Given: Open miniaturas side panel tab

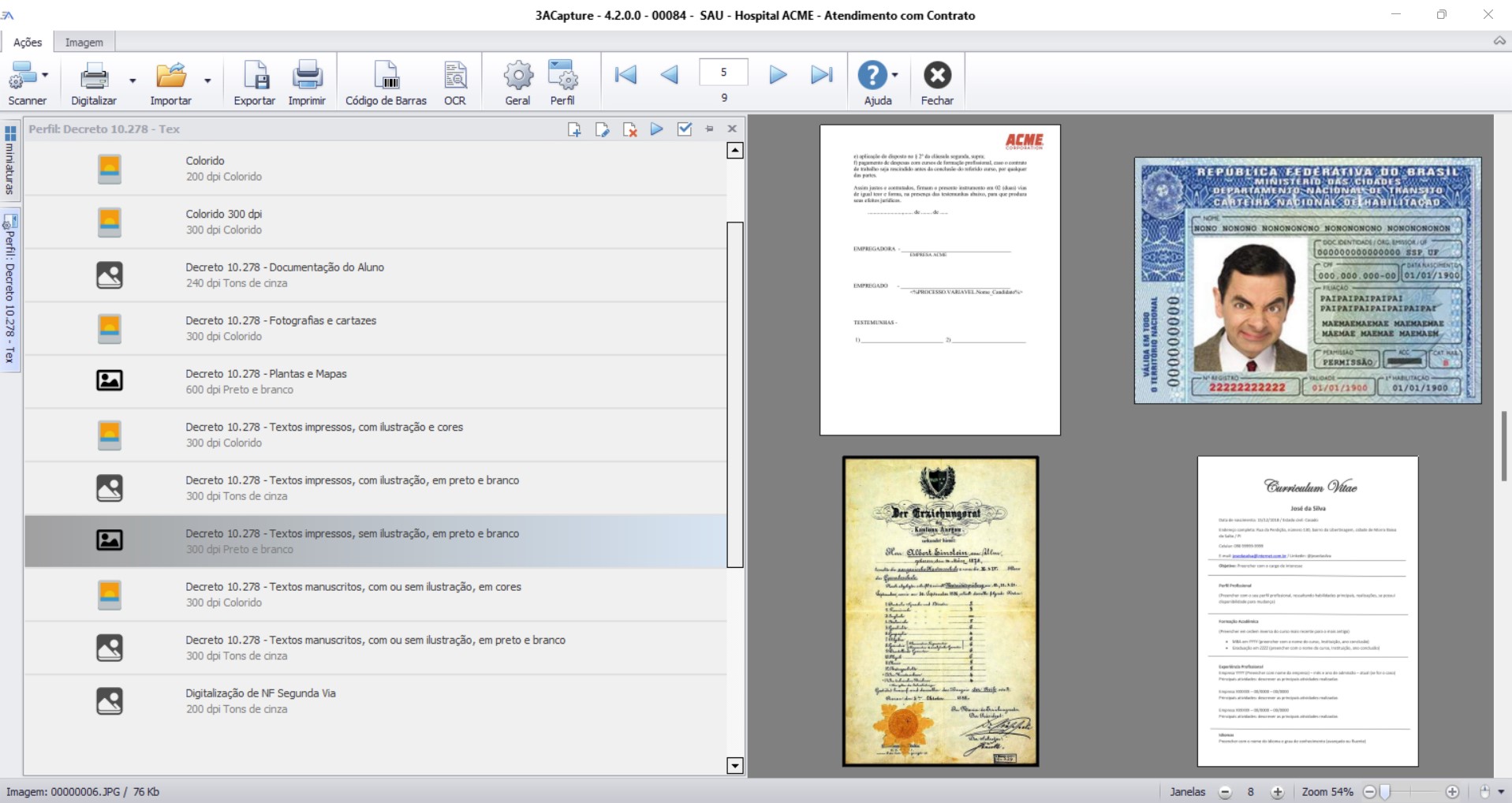Looking at the screenshot, I should (10, 160).
